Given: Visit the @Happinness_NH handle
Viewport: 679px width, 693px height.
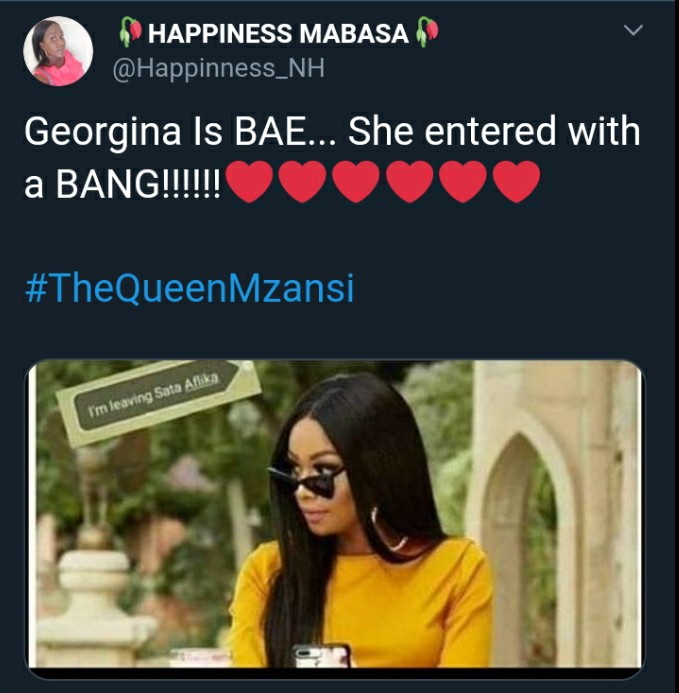Looking at the screenshot, I should coord(218,69).
